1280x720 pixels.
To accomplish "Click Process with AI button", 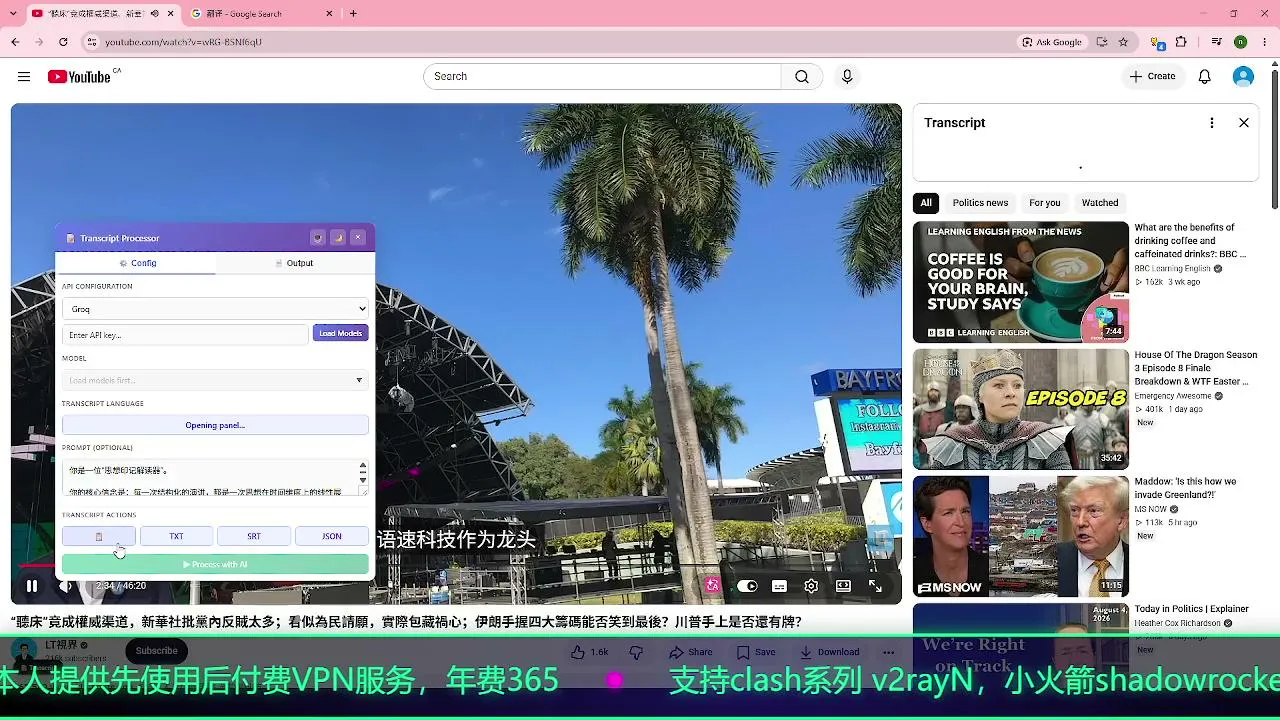I will click(215, 565).
